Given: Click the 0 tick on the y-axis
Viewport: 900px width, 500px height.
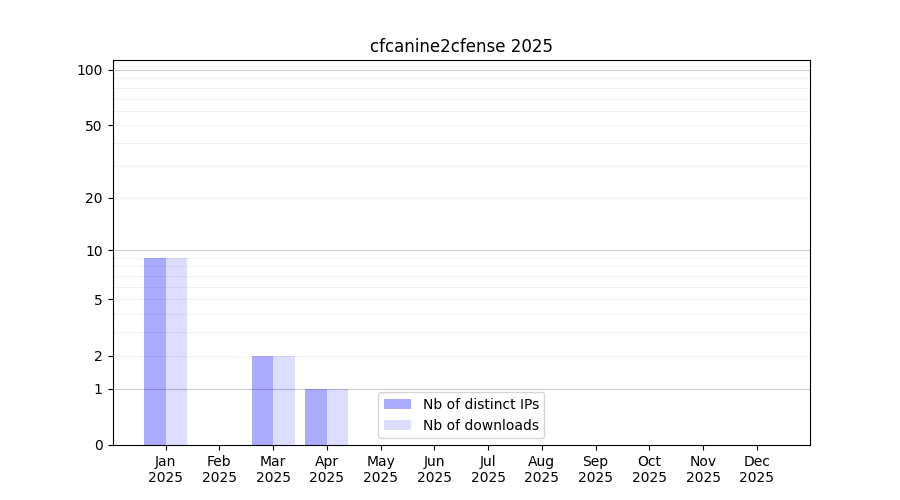Looking at the screenshot, I should click(98, 445).
